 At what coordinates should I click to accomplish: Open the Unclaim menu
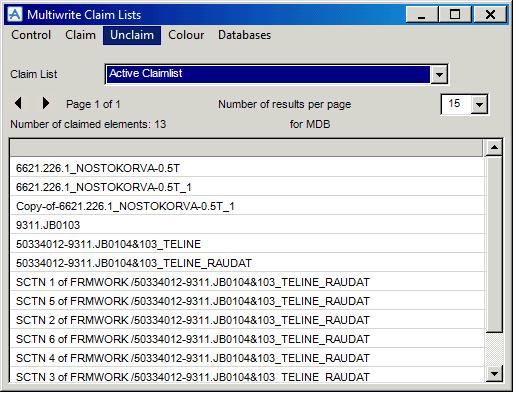coord(132,35)
